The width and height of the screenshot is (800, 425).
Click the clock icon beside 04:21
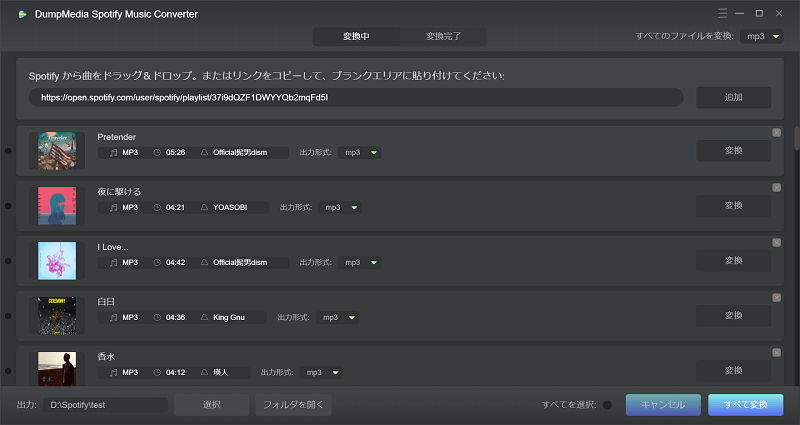157,208
